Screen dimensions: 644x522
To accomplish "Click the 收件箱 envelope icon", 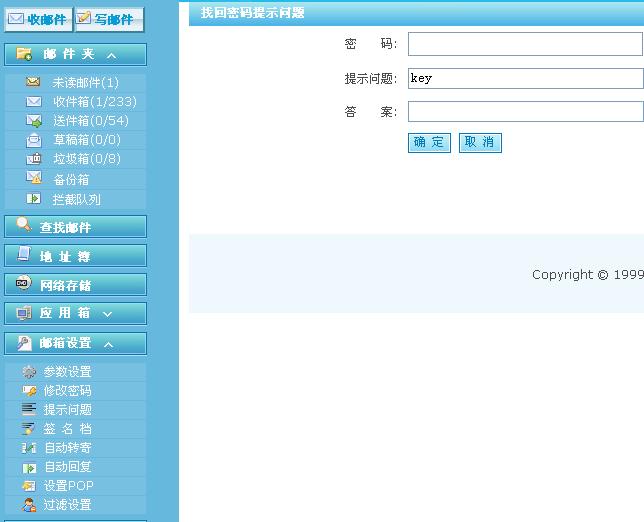I will pyautogui.click(x=34, y=101).
